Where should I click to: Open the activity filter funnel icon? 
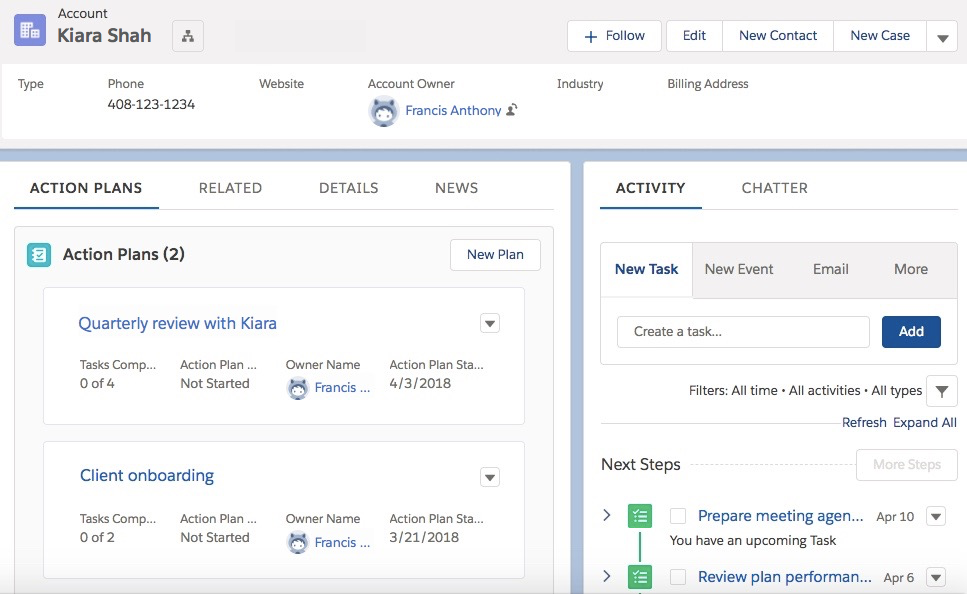pyautogui.click(x=942, y=391)
